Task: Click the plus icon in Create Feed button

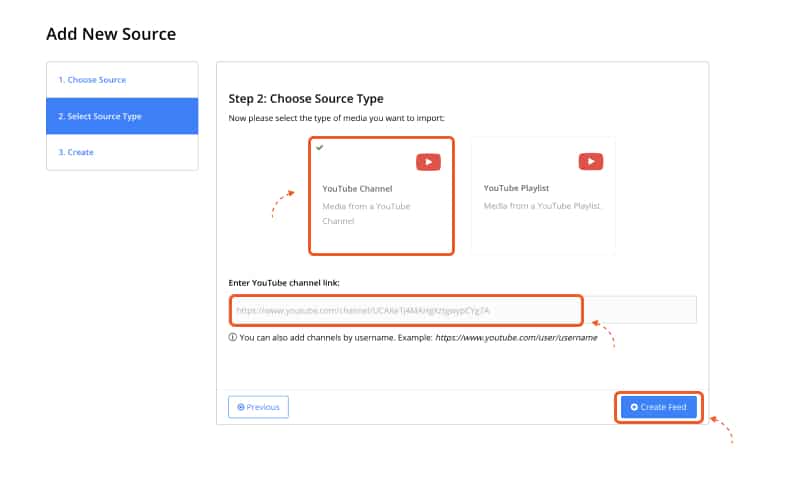Action: coord(634,407)
